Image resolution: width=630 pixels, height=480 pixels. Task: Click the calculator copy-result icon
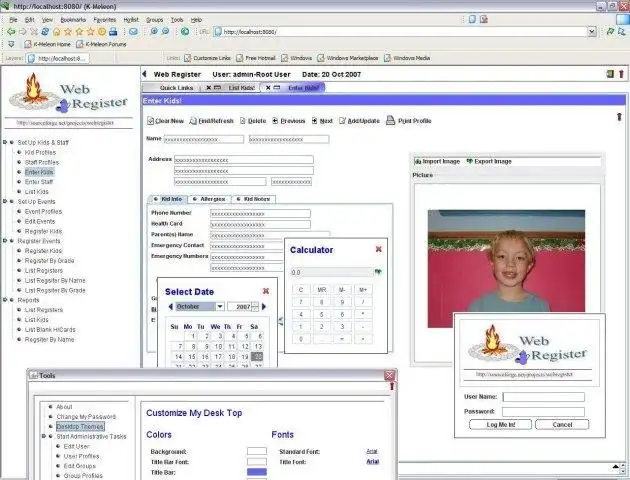(378, 272)
